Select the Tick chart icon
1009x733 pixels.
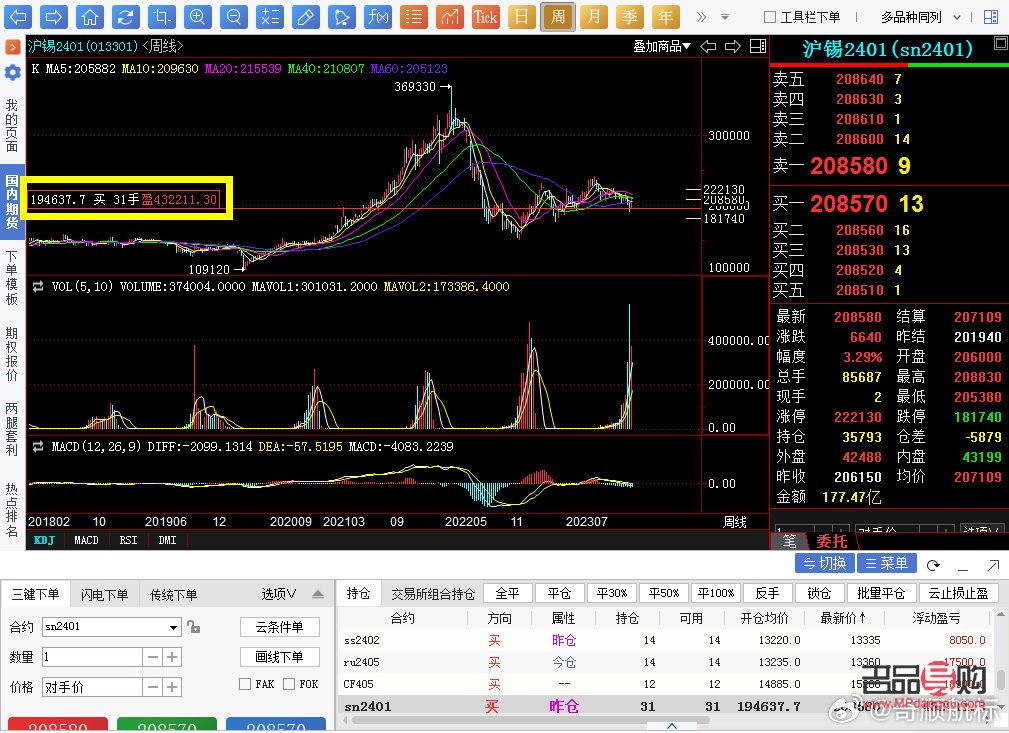click(x=486, y=14)
